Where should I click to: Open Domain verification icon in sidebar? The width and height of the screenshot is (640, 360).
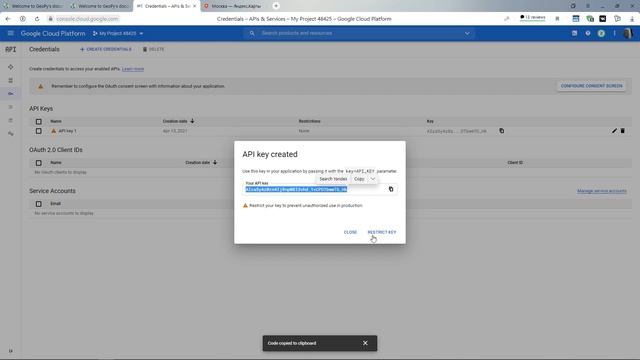click(11, 120)
